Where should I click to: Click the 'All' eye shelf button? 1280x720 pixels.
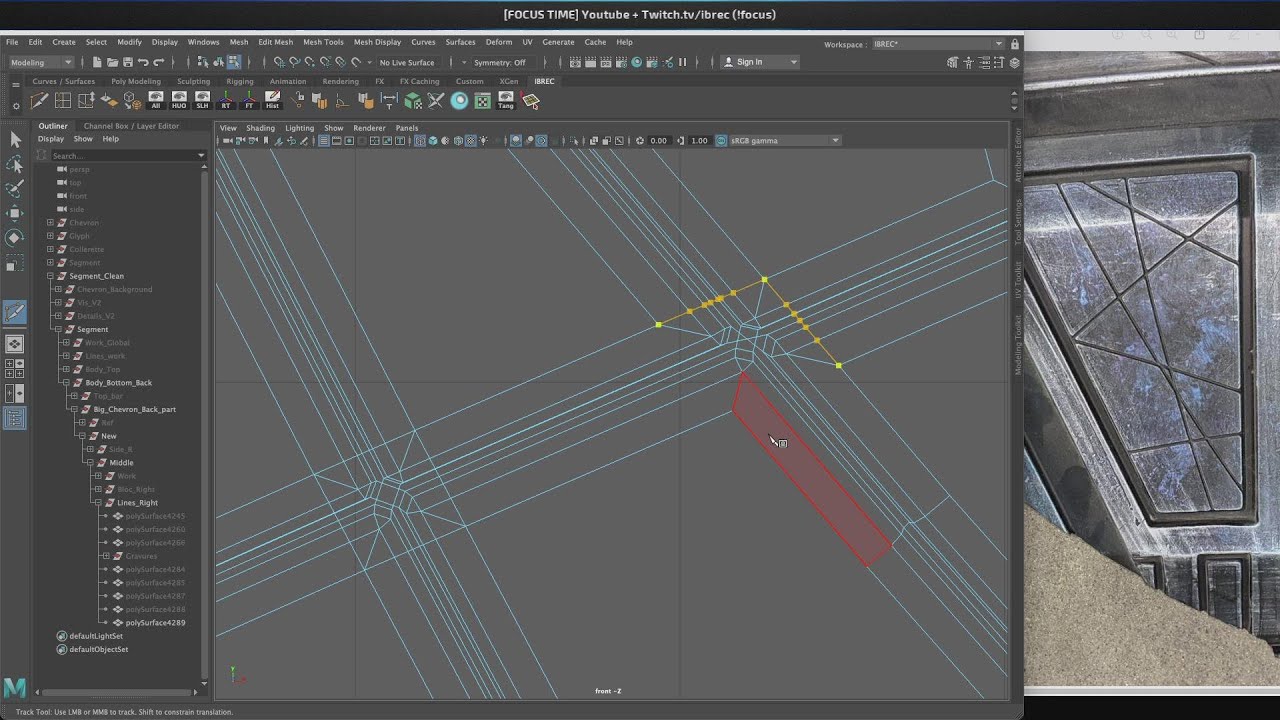click(x=155, y=100)
